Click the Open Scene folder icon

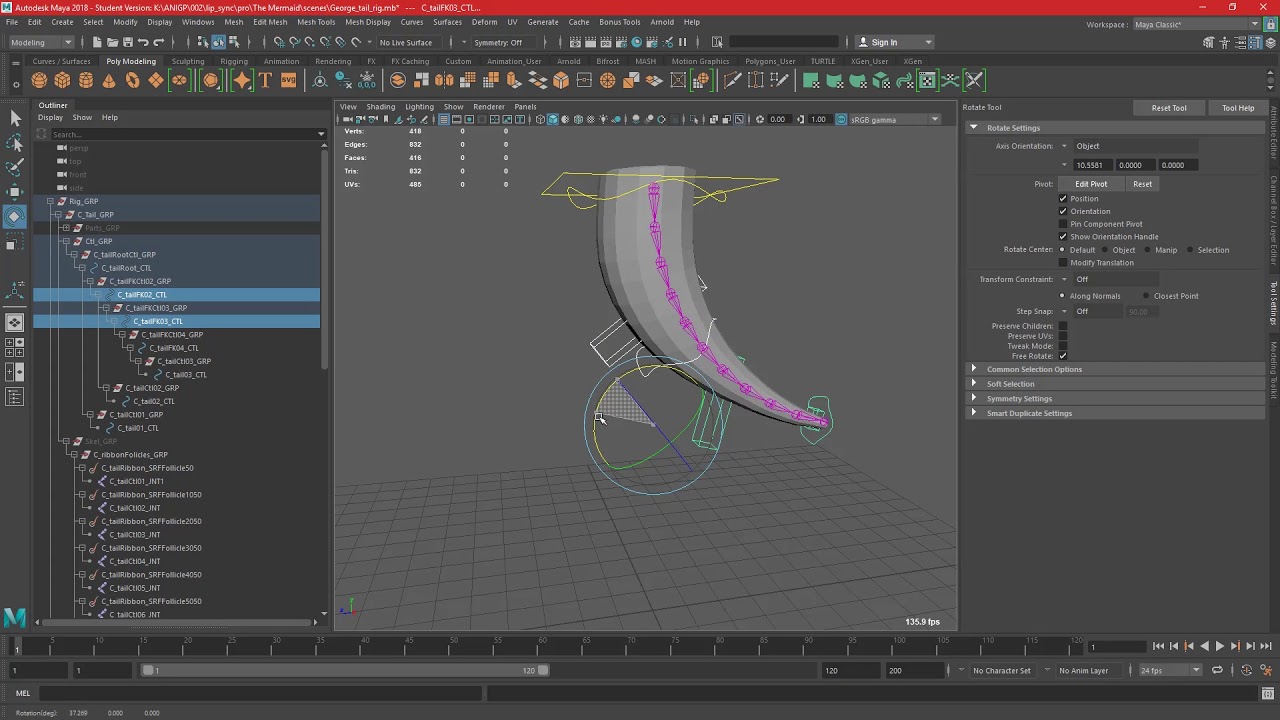(x=112, y=42)
